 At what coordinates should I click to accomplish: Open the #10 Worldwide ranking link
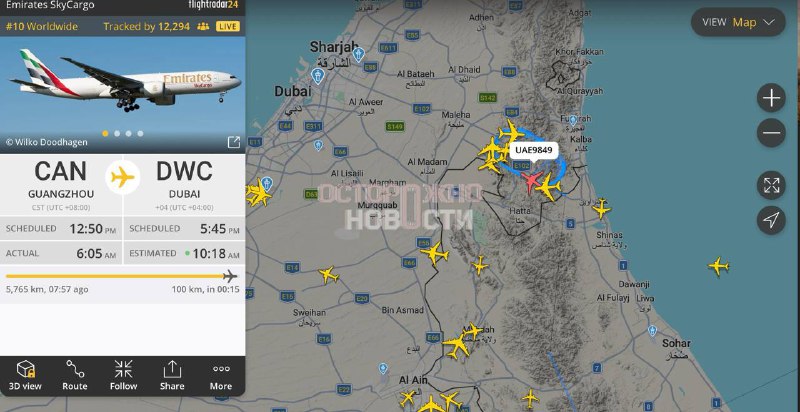pos(42,27)
